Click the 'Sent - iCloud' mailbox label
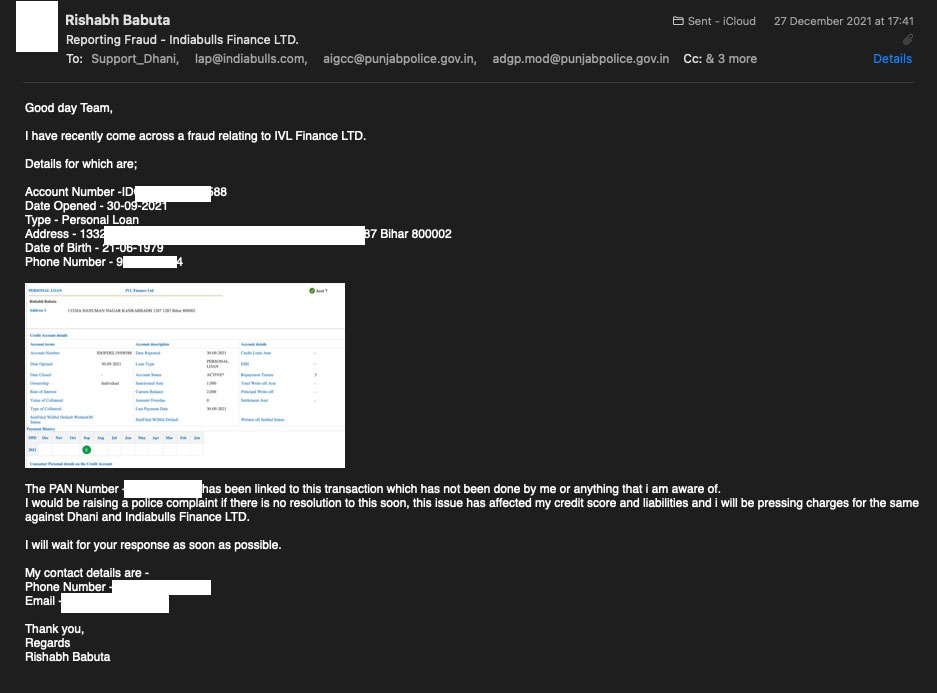Viewport: 937px width, 693px height. click(721, 21)
